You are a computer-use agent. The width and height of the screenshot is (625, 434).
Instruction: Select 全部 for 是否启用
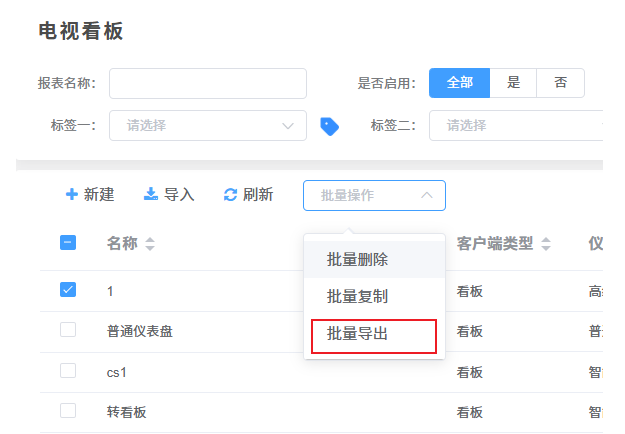tap(460, 83)
